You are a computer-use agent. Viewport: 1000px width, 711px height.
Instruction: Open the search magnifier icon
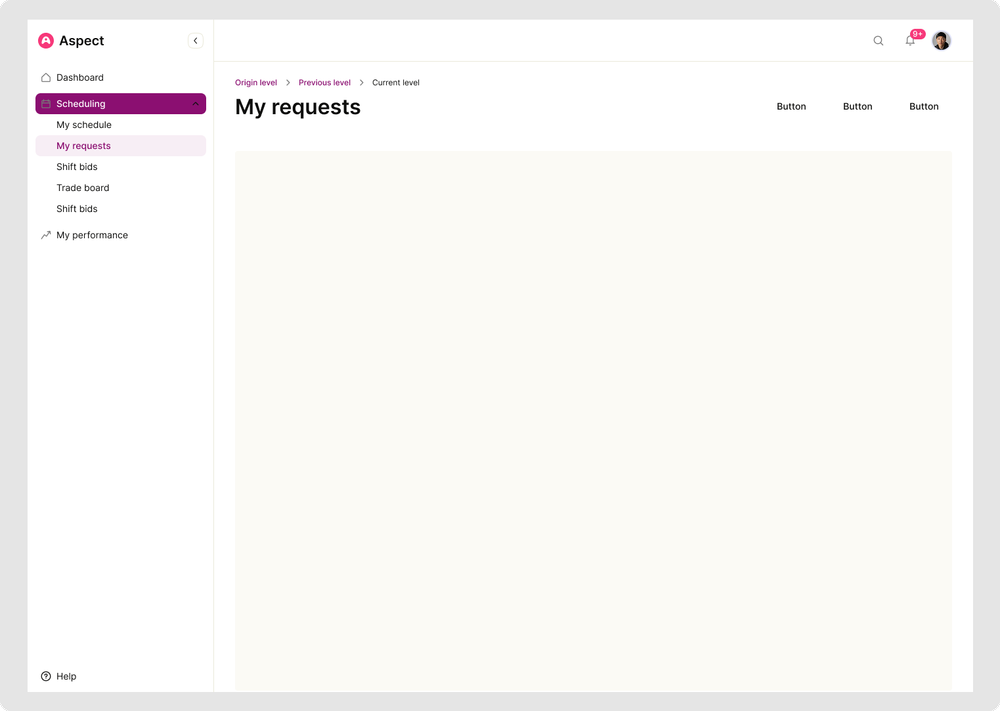(878, 40)
